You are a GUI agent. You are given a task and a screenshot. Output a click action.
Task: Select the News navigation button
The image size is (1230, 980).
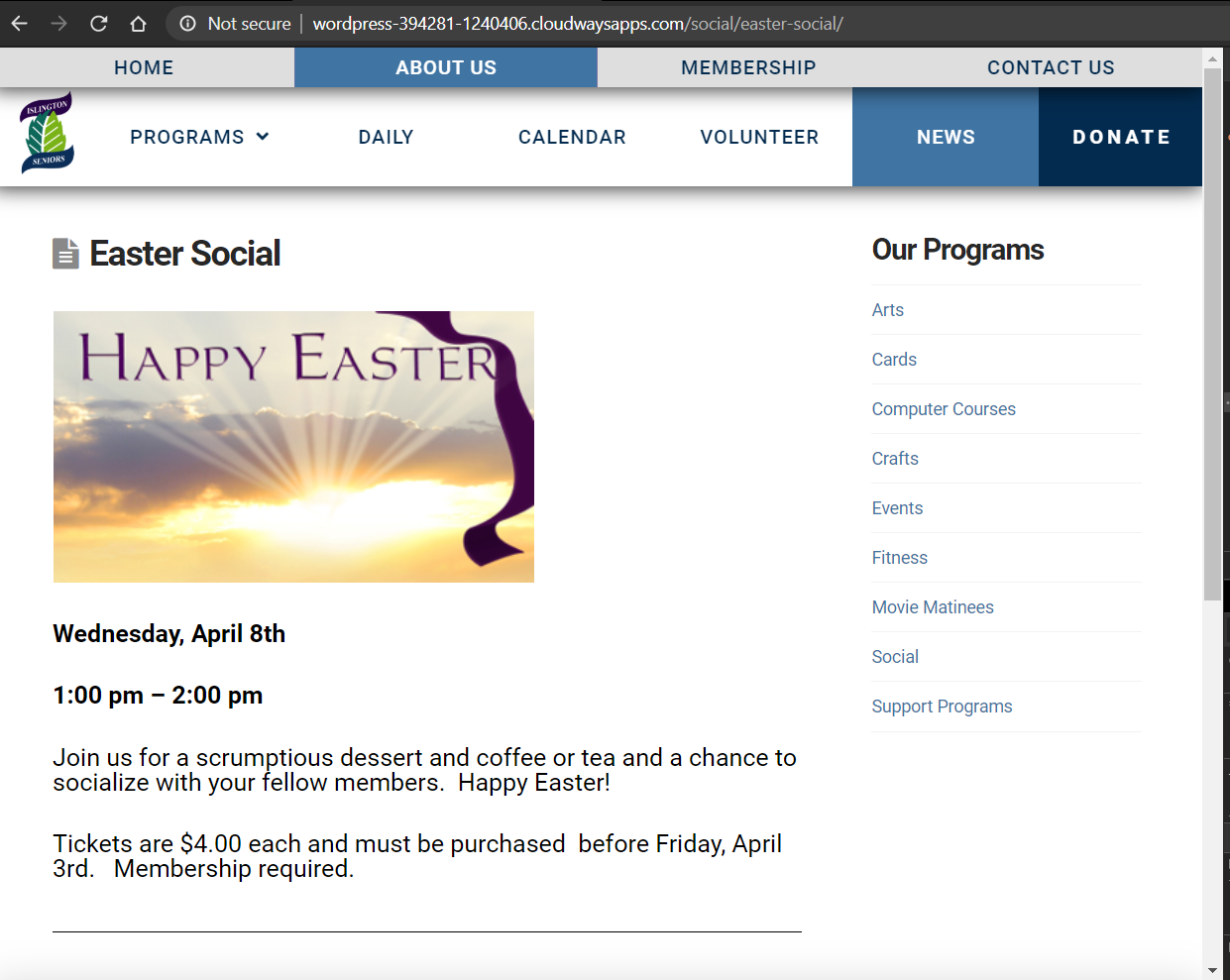(x=946, y=137)
